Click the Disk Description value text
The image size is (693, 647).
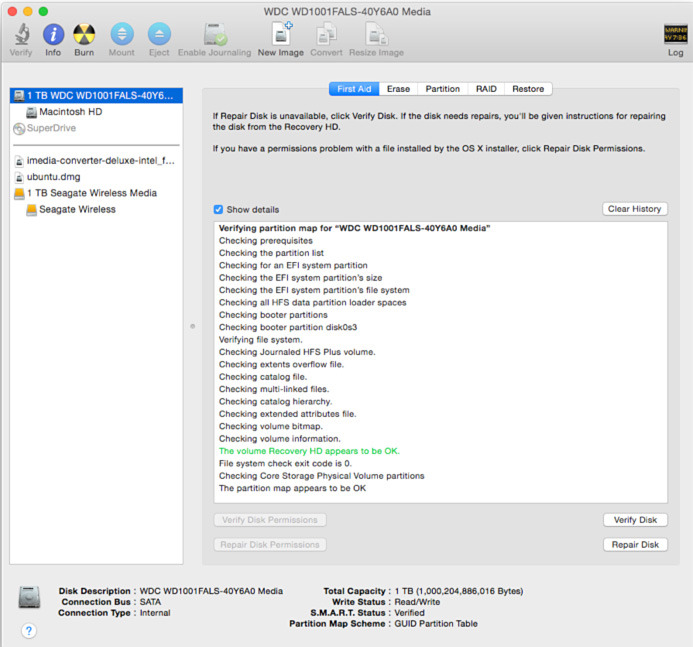211,591
